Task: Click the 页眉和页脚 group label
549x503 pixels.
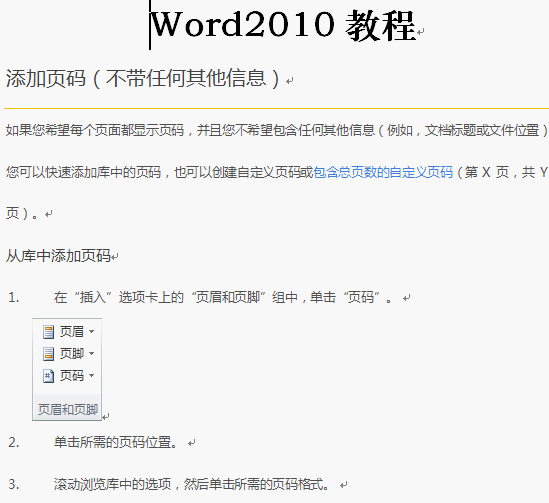Action: point(68,409)
